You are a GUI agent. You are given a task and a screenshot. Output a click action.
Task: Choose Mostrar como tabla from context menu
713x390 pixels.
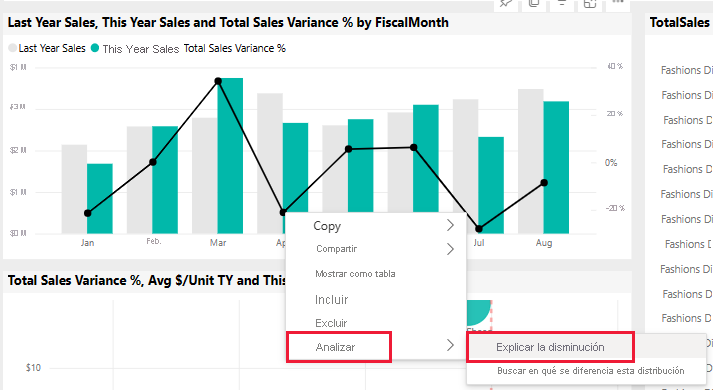355,274
